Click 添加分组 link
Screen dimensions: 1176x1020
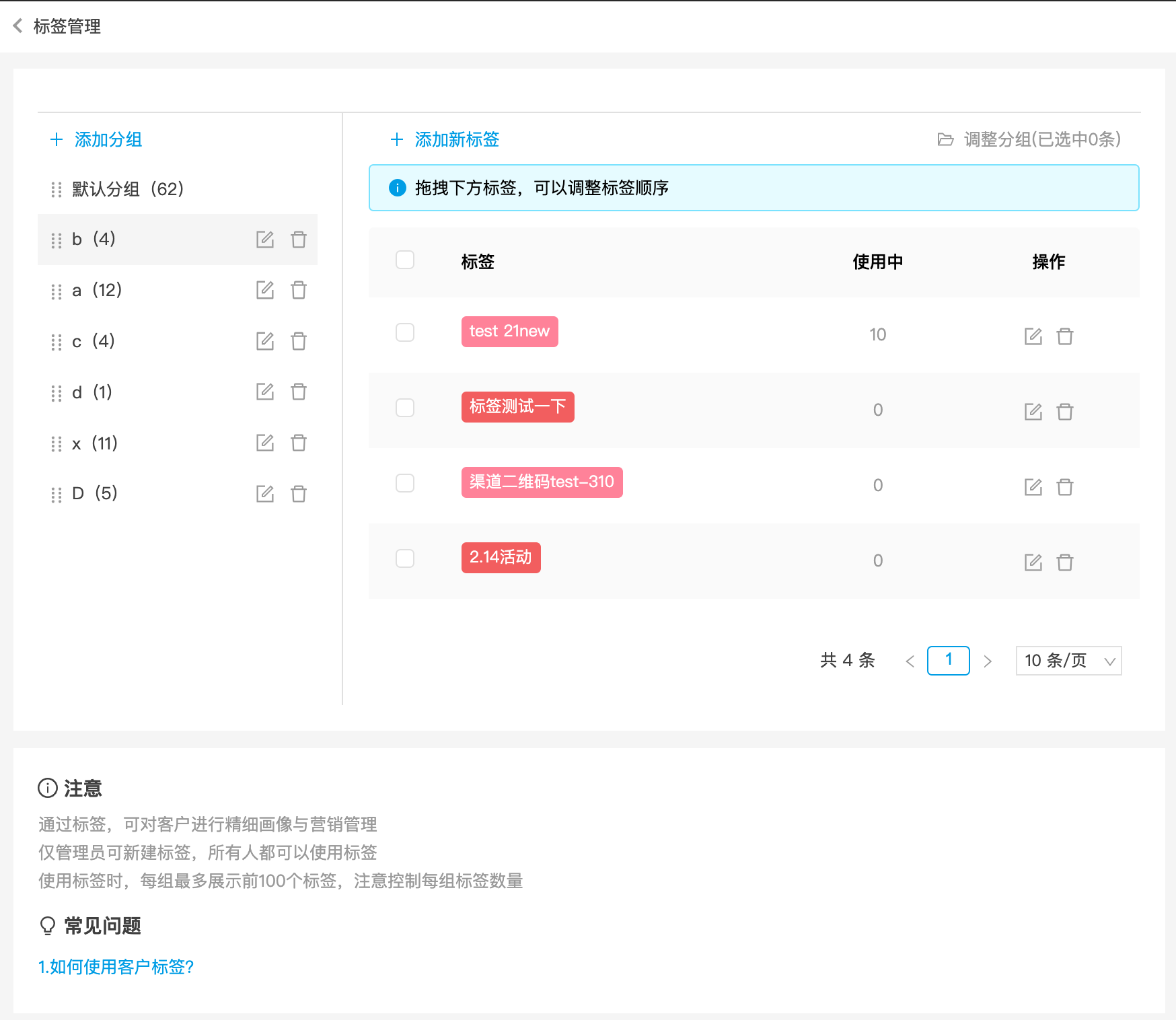[x=108, y=139]
